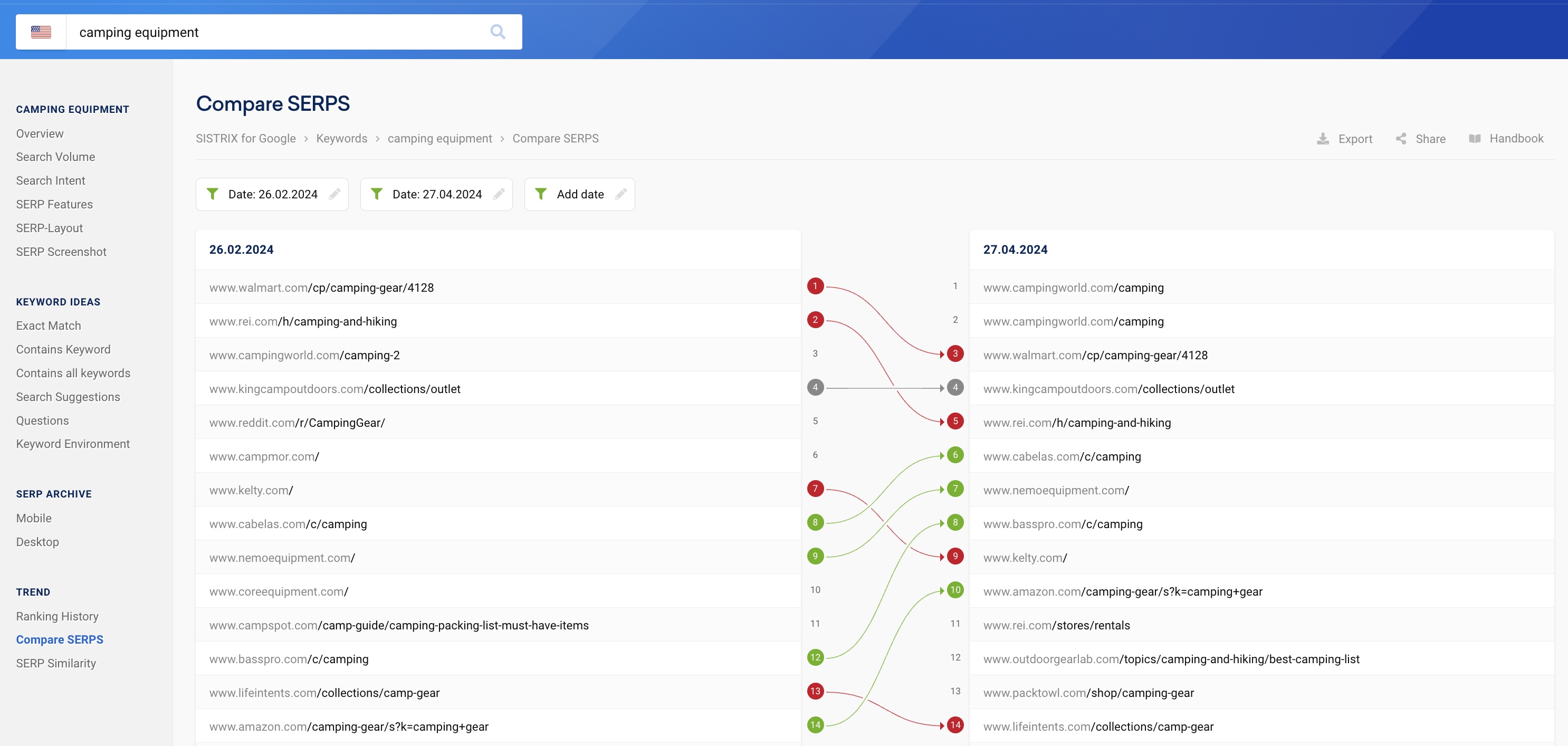
Task: Click the funnel icon on Add date
Action: [541, 194]
